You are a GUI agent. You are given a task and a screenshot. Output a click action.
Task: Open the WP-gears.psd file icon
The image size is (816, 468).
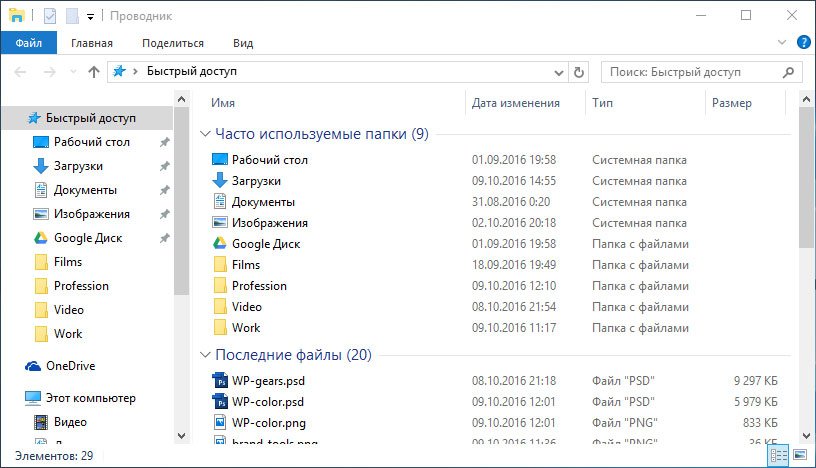(x=221, y=380)
